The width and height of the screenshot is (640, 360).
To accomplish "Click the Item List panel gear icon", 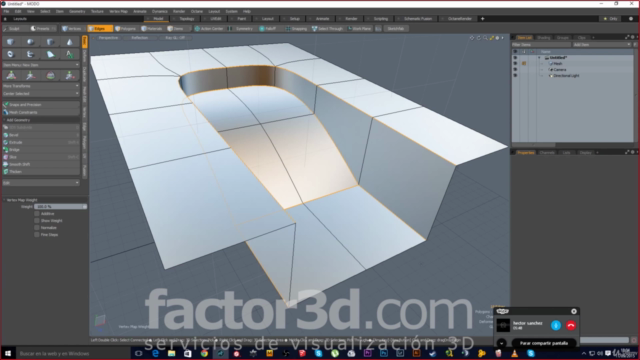I will coord(633,37).
